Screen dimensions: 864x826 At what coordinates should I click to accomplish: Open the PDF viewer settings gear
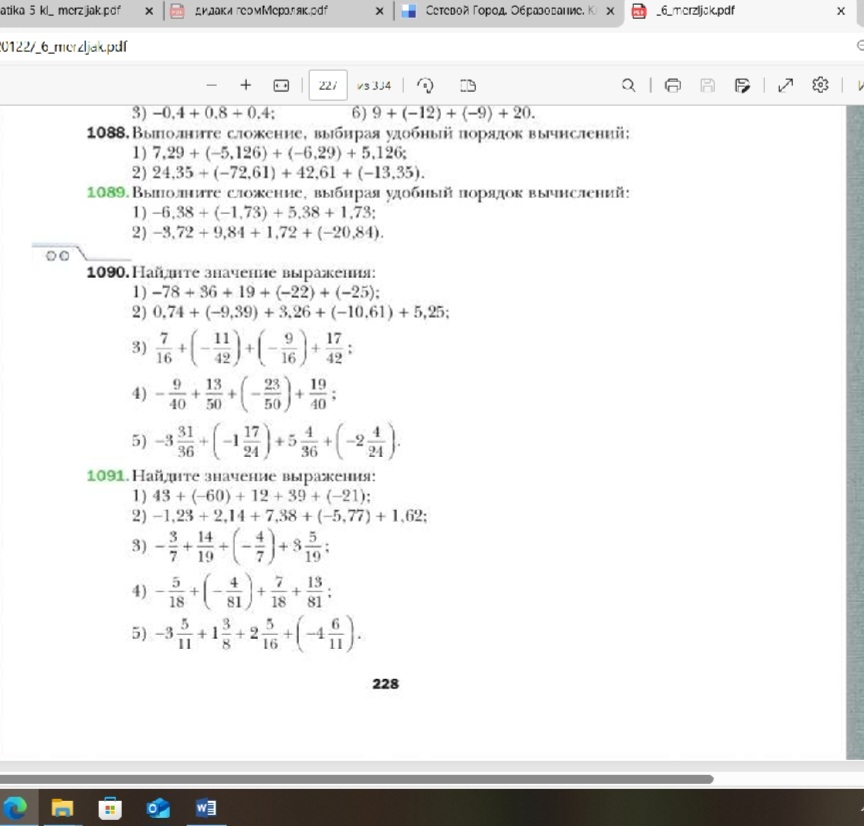pos(821,85)
